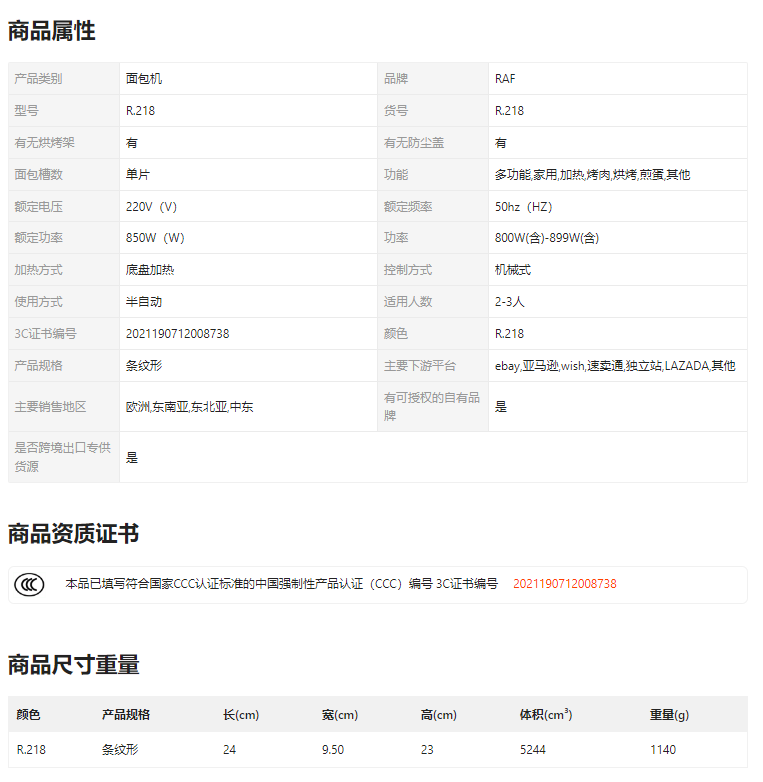
Task: Select 是 next to 有可授权的自有品牌
Action: click(501, 407)
